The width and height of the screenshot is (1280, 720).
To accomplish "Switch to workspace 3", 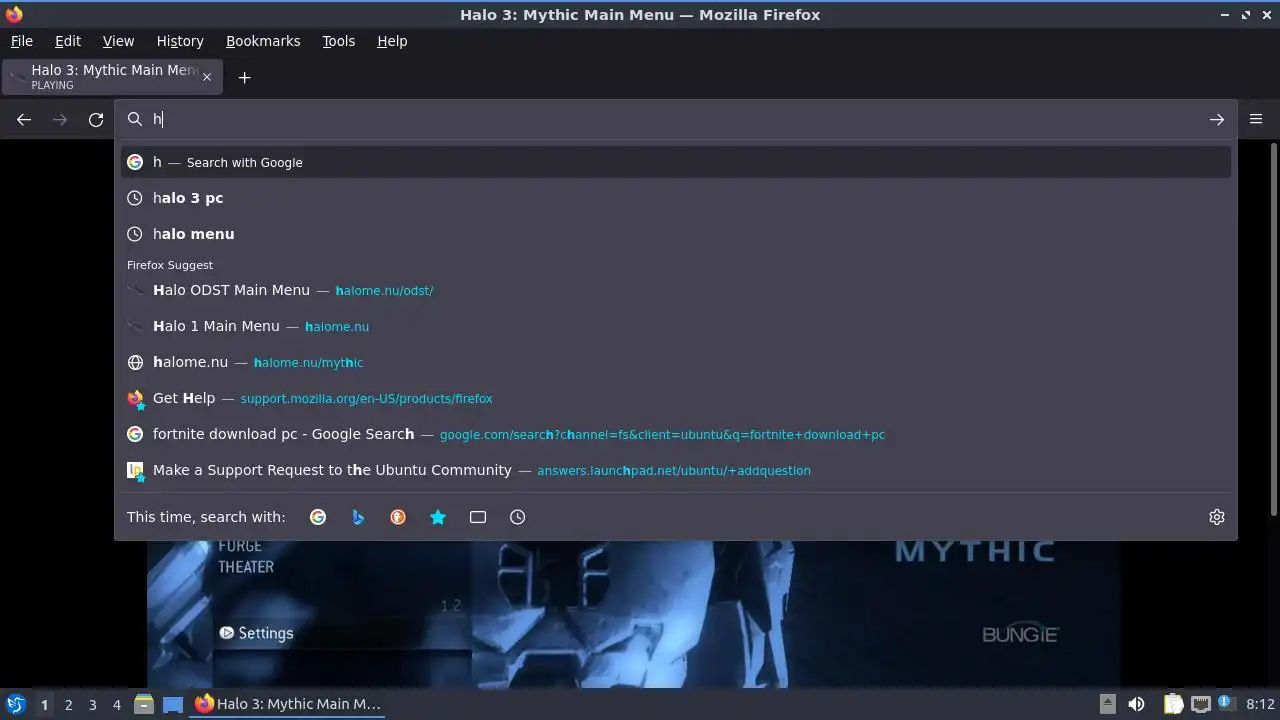I will coord(92,704).
